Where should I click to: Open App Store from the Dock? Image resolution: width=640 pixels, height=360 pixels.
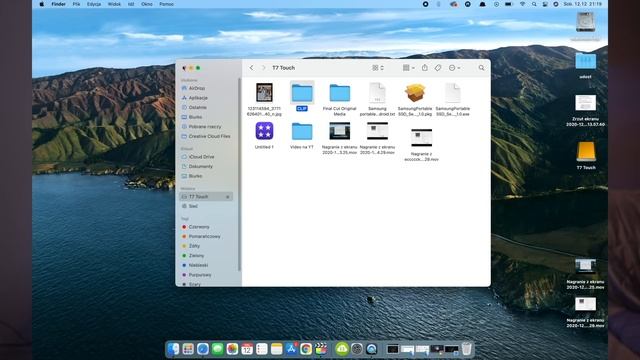(291, 349)
